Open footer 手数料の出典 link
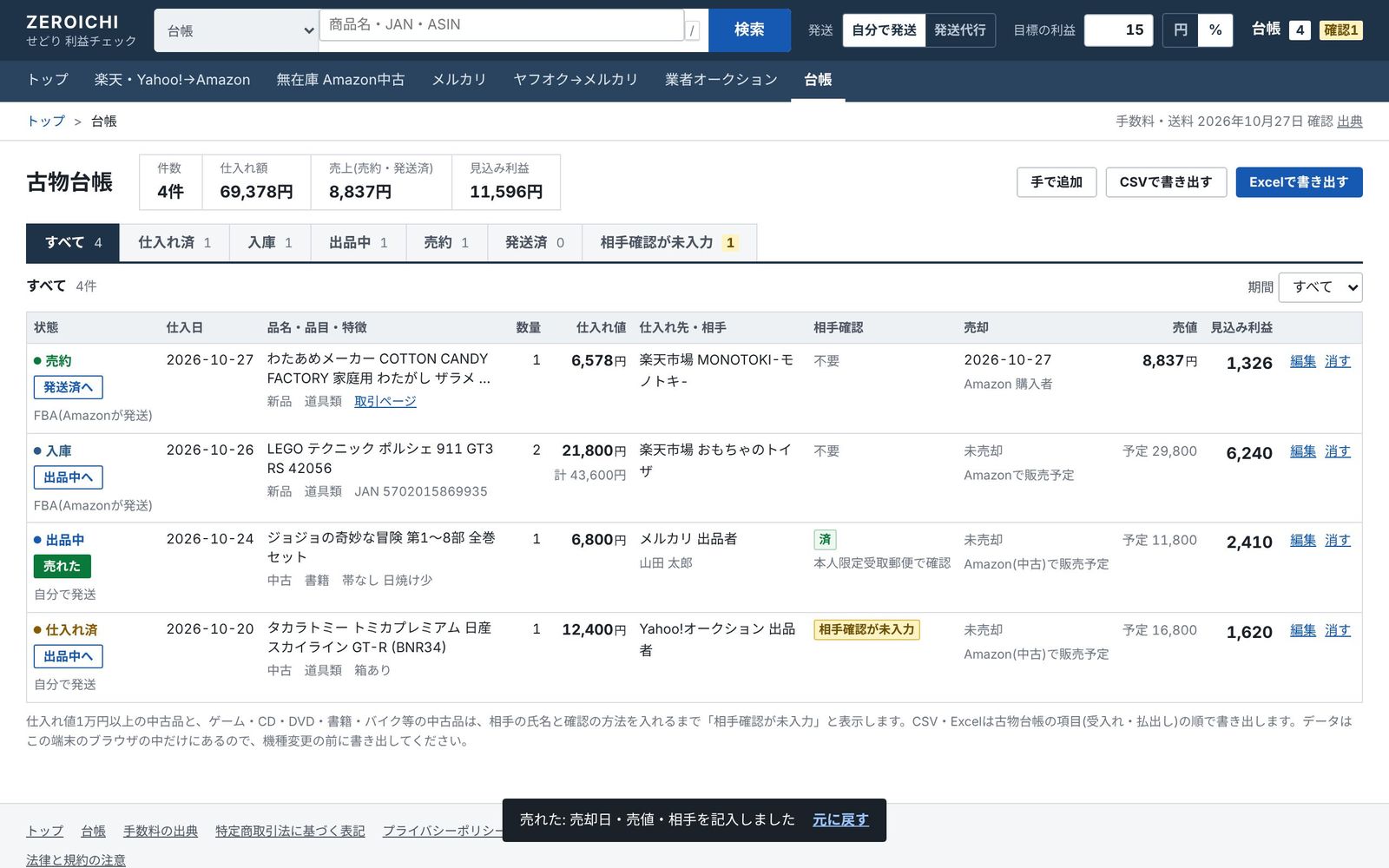This screenshot has height=868, width=1389. (x=161, y=832)
